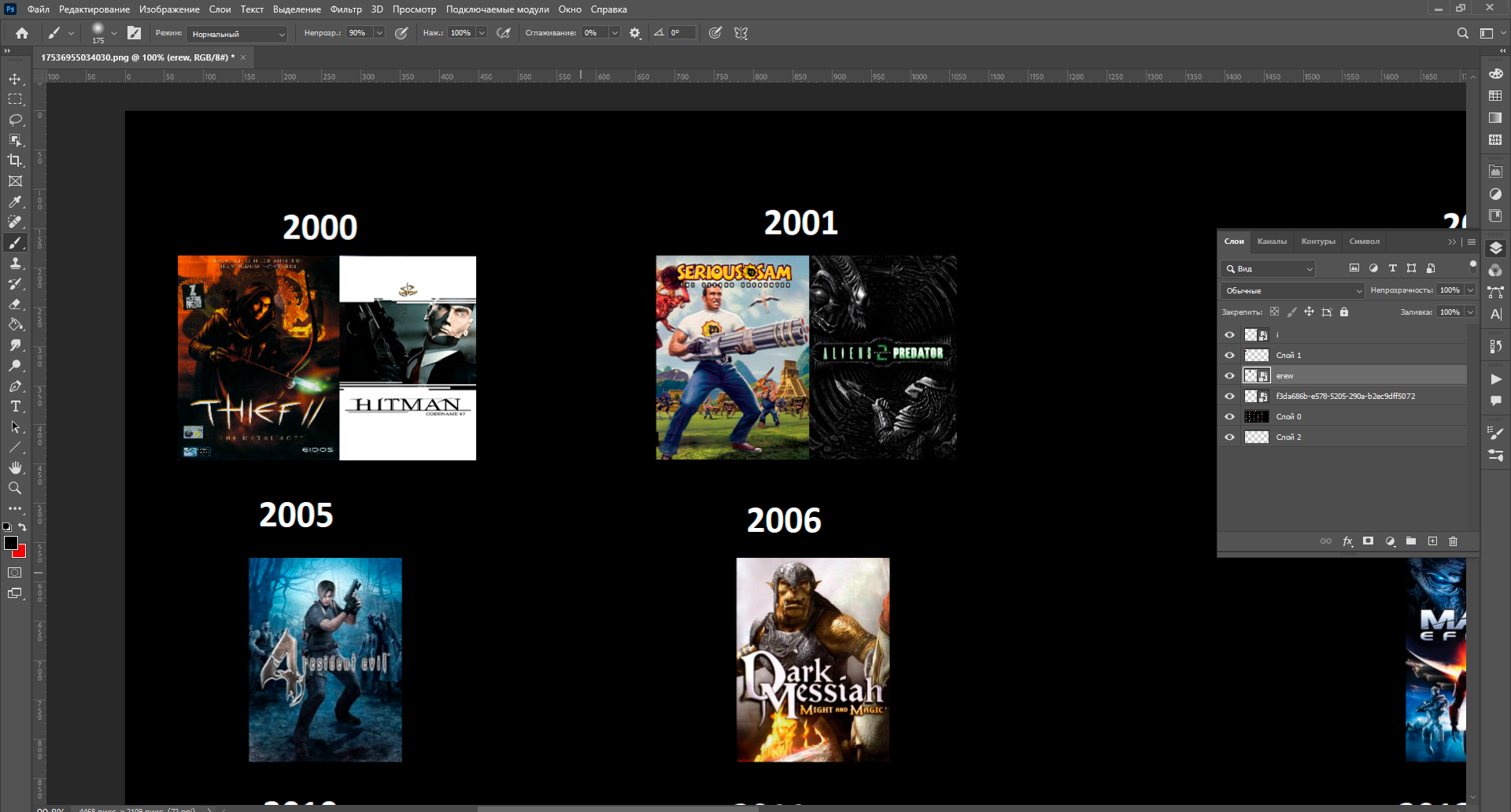Add a layer mask
Viewport: 1511px width, 812px height.
pos(1369,541)
